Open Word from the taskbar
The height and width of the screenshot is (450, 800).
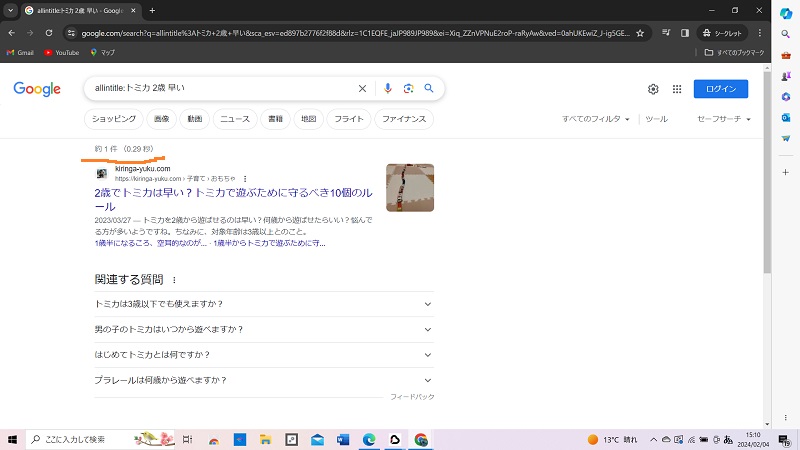point(343,439)
